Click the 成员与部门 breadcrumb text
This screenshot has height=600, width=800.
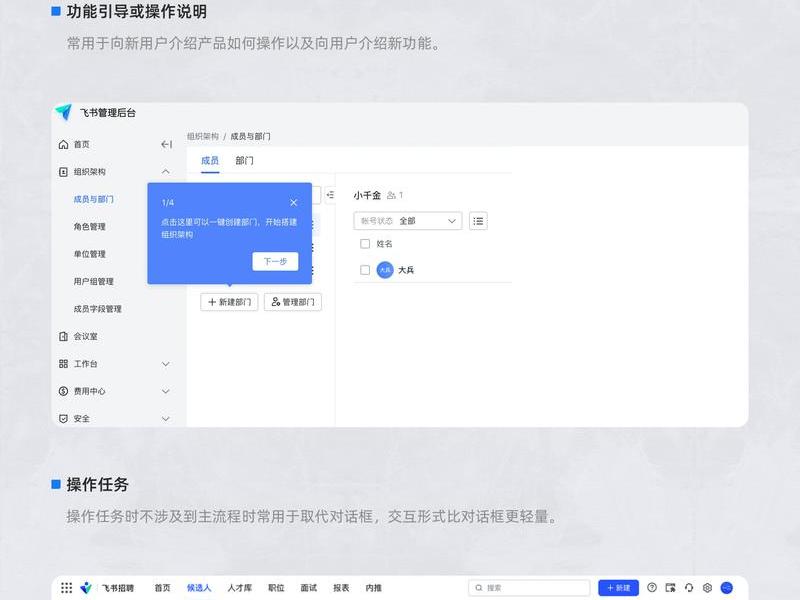tap(251, 136)
